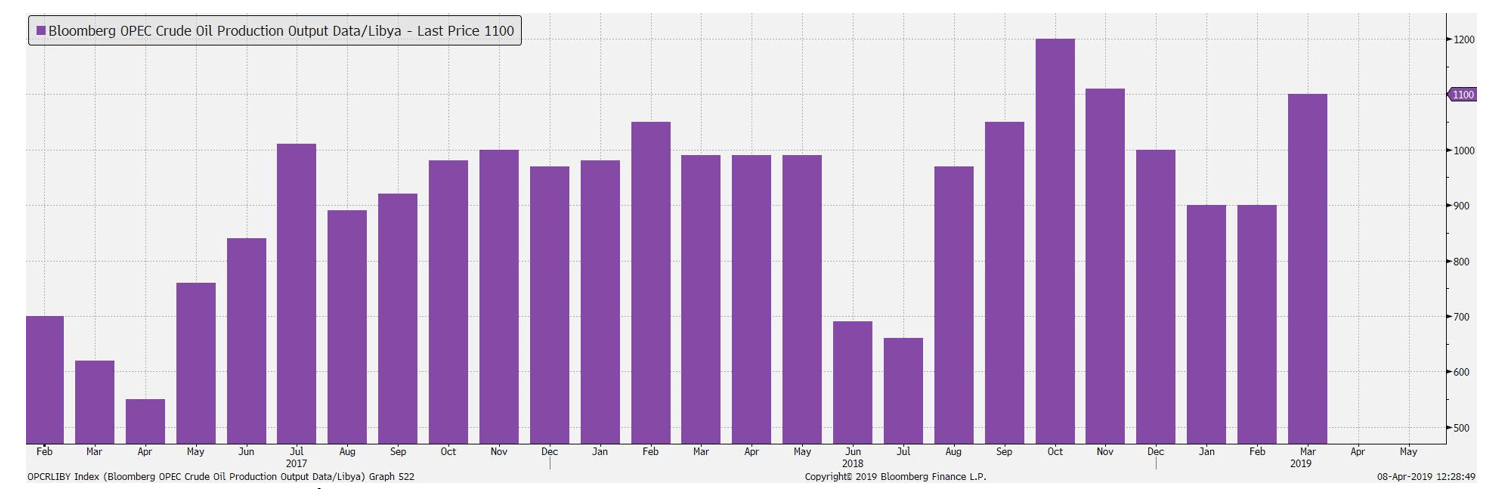Select the June 2018 bar
The image size is (1486, 489).
[x=852, y=382]
